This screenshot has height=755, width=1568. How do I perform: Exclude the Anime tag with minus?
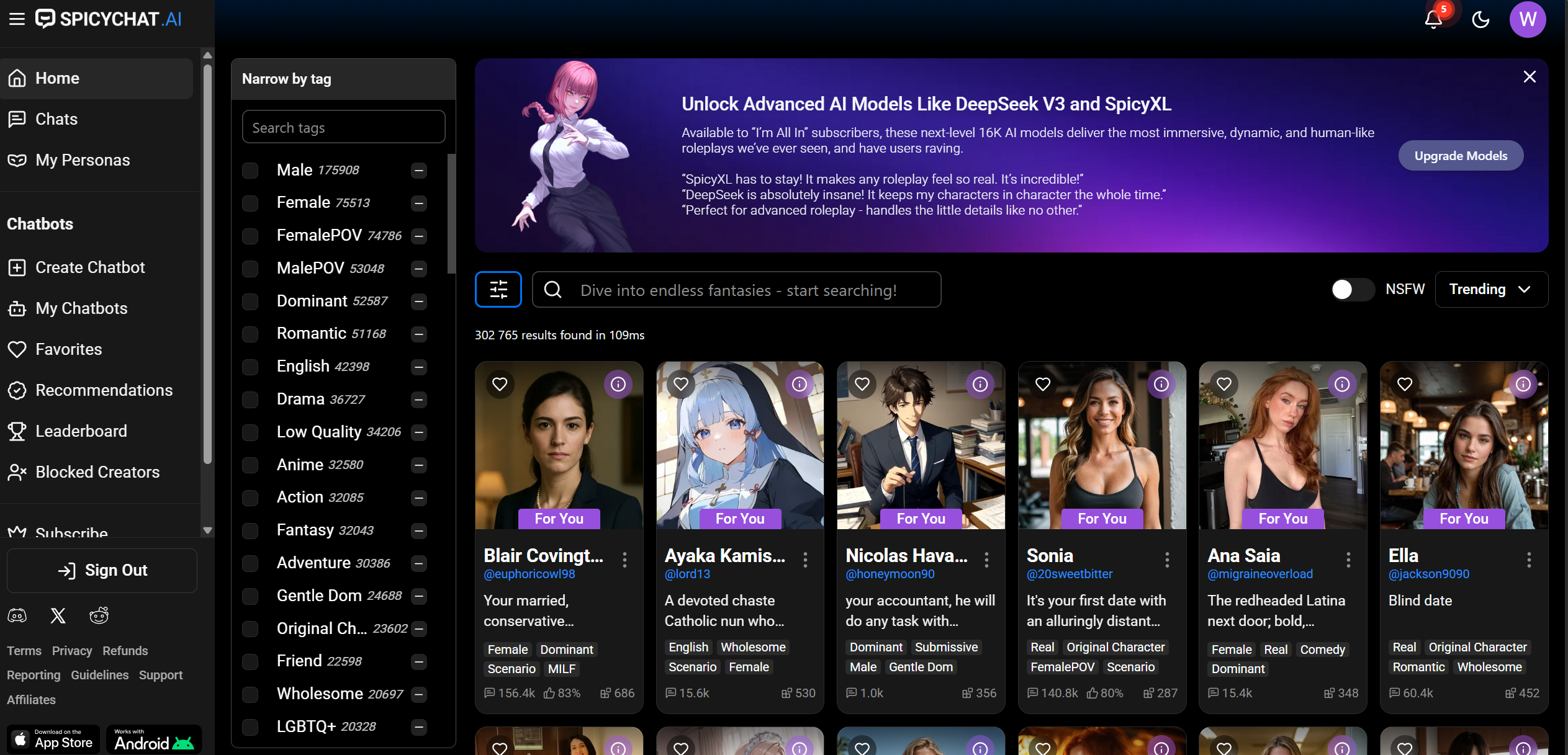click(x=419, y=465)
